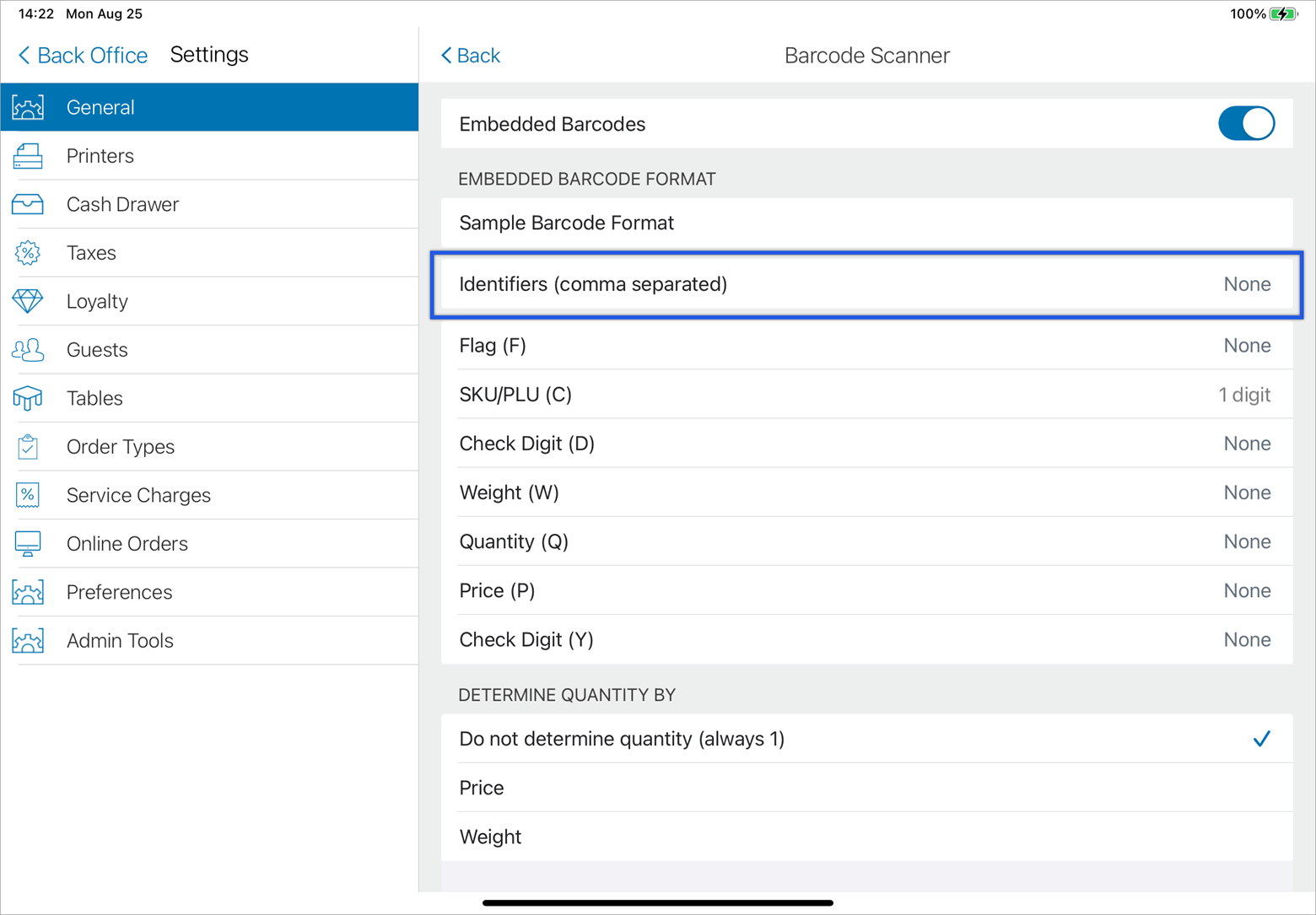
Task: Click the Service Charges percent icon
Action: [28, 495]
